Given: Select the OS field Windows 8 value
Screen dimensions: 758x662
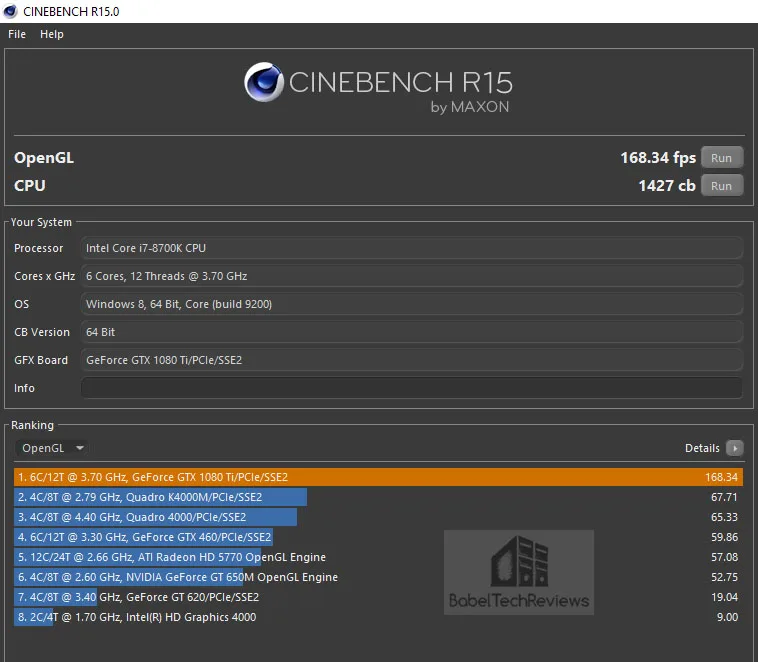Looking at the screenshot, I should (x=412, y=304).
